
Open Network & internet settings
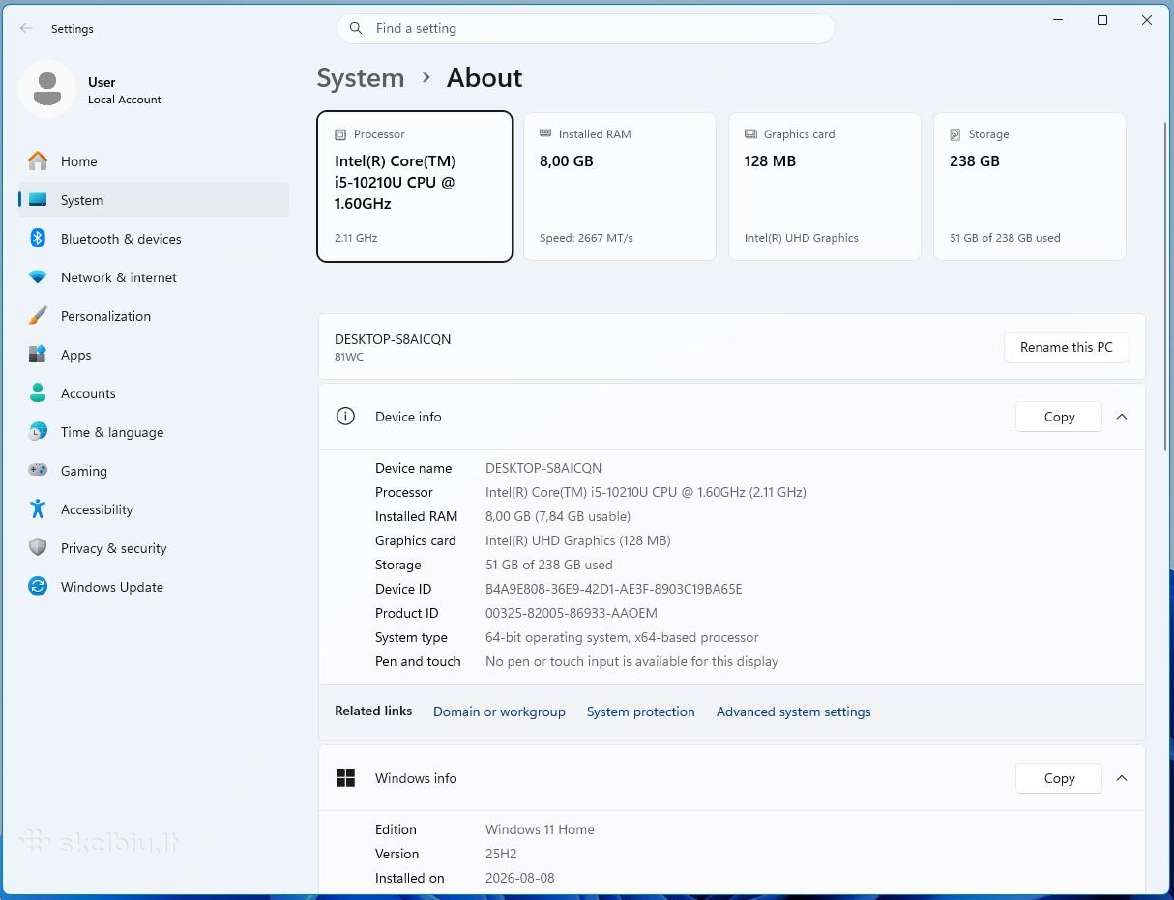click(x=153, y=277)
